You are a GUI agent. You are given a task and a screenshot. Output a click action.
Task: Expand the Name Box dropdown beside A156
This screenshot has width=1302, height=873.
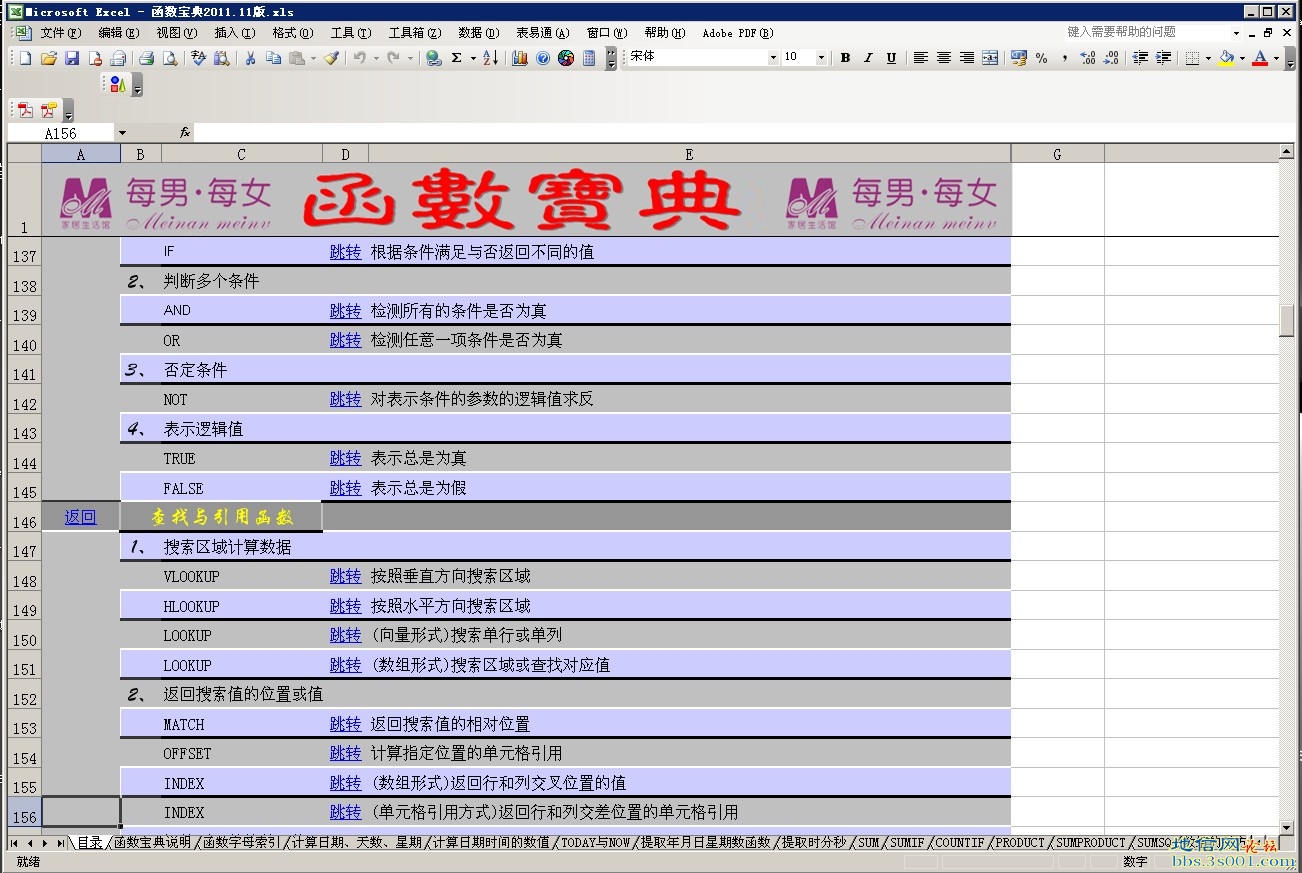click(x=122, y=133)
